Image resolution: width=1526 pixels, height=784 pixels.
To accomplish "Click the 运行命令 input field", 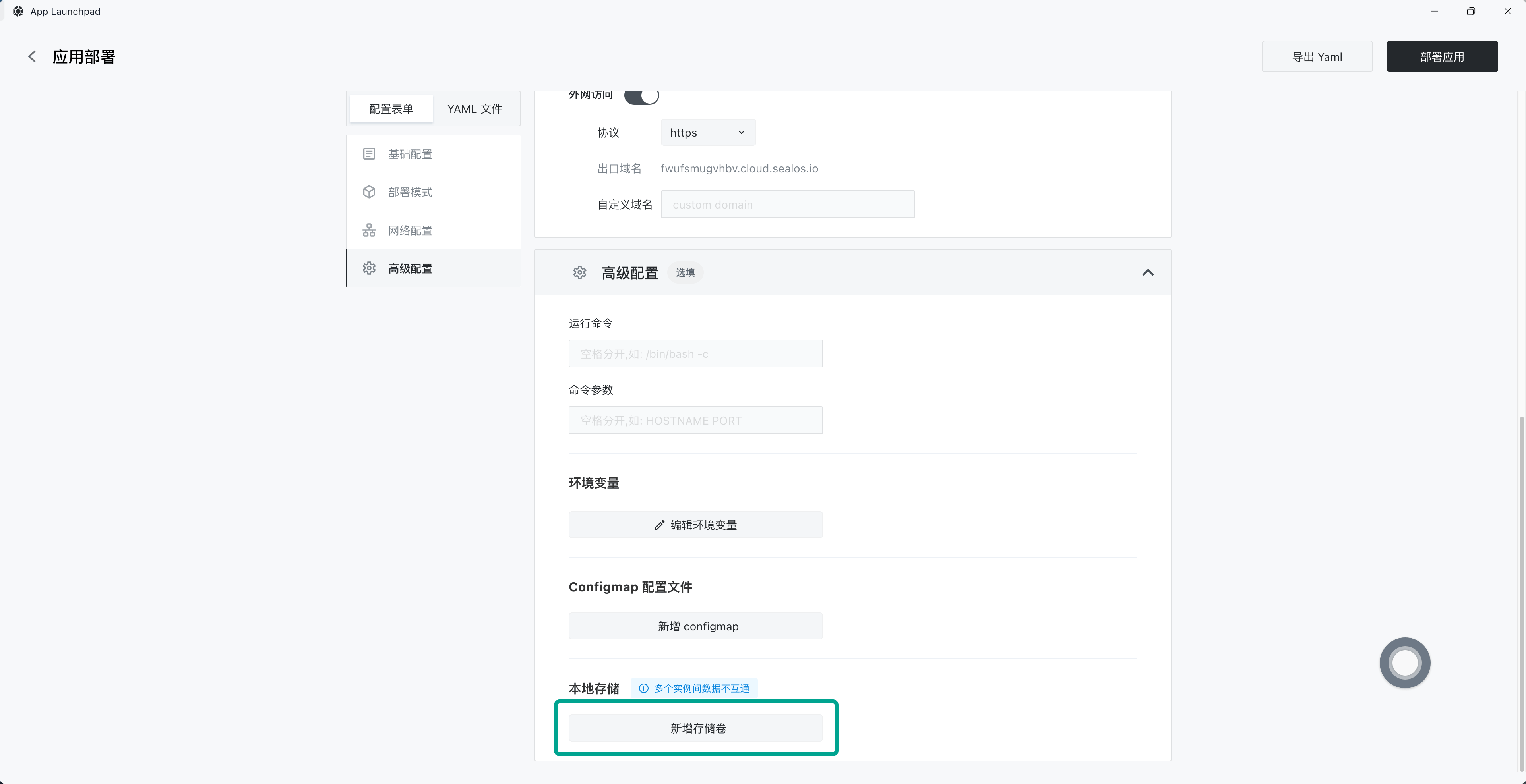I will 695,353.
